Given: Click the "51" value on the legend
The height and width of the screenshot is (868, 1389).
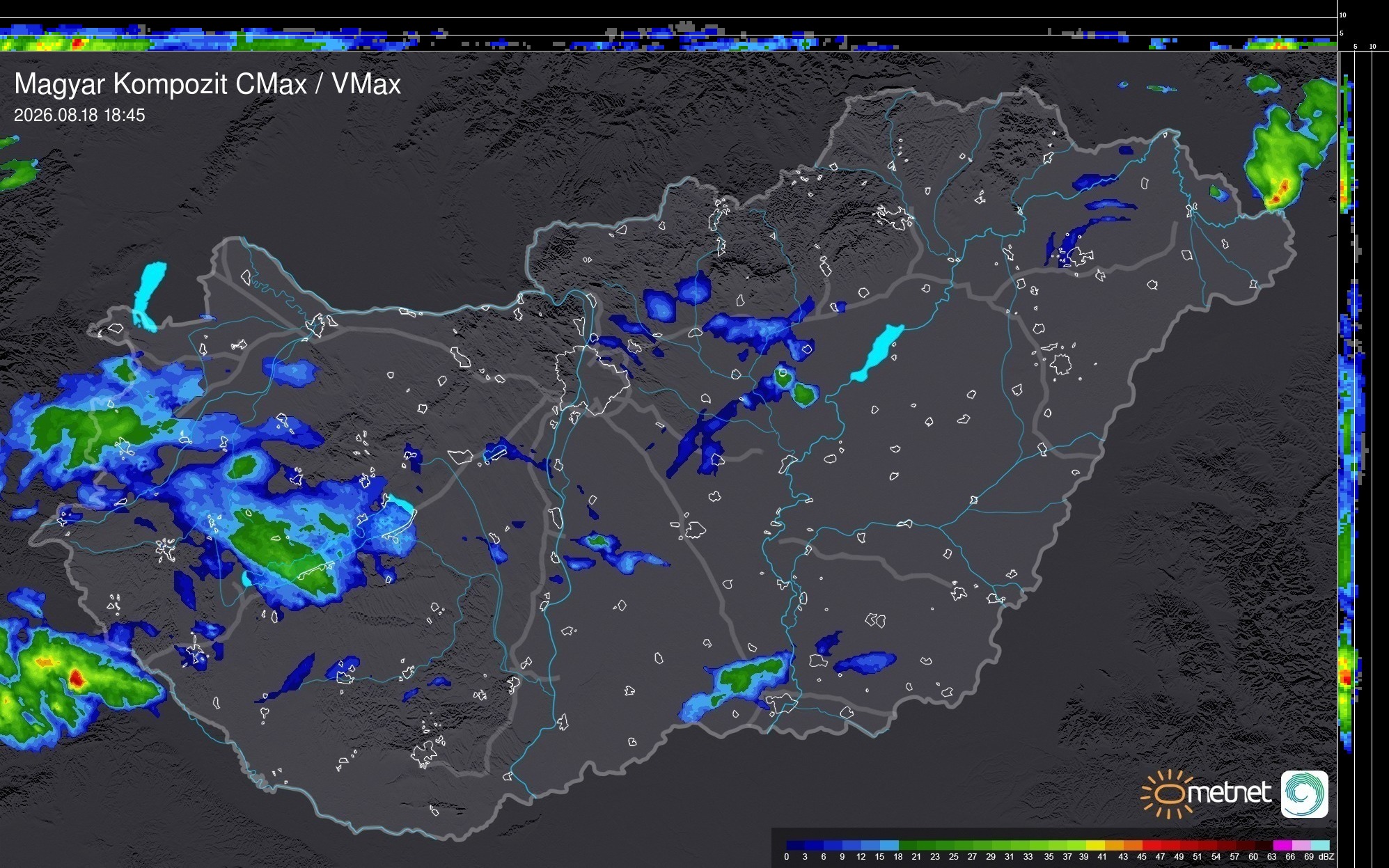Looking at the screenshot, I should click(x=1198, y=857).
